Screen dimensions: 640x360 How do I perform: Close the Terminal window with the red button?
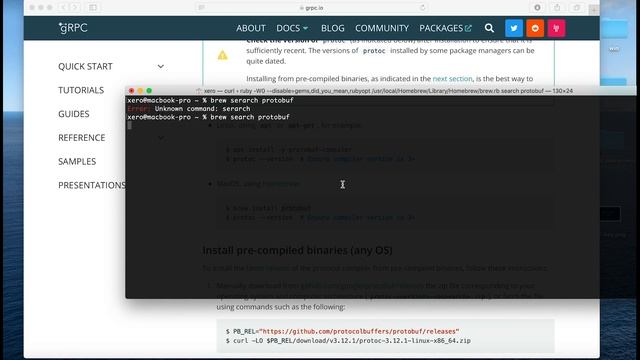[x=131, y=91]
